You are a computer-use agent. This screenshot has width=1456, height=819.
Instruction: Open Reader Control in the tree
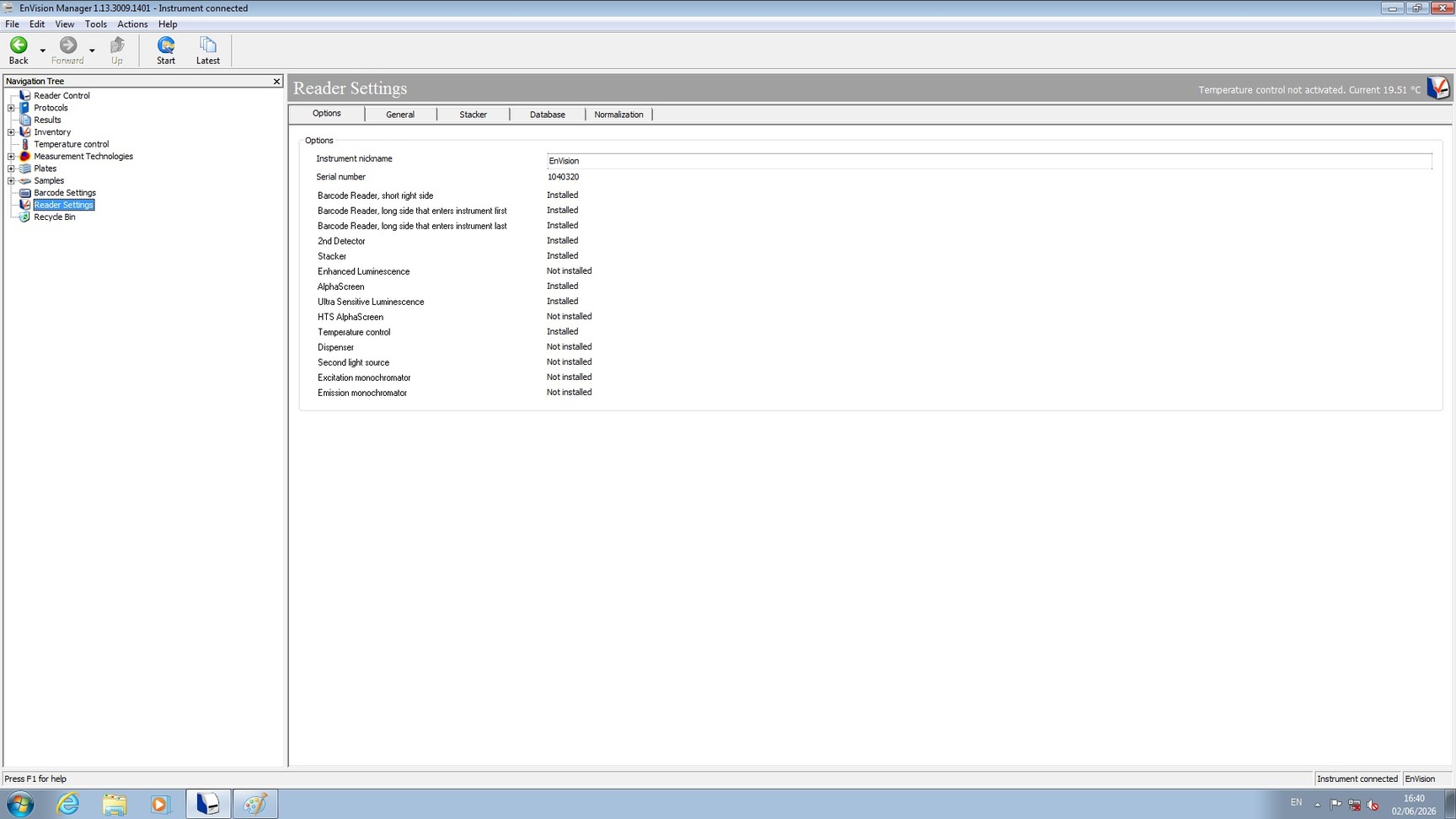pos(62,95)
